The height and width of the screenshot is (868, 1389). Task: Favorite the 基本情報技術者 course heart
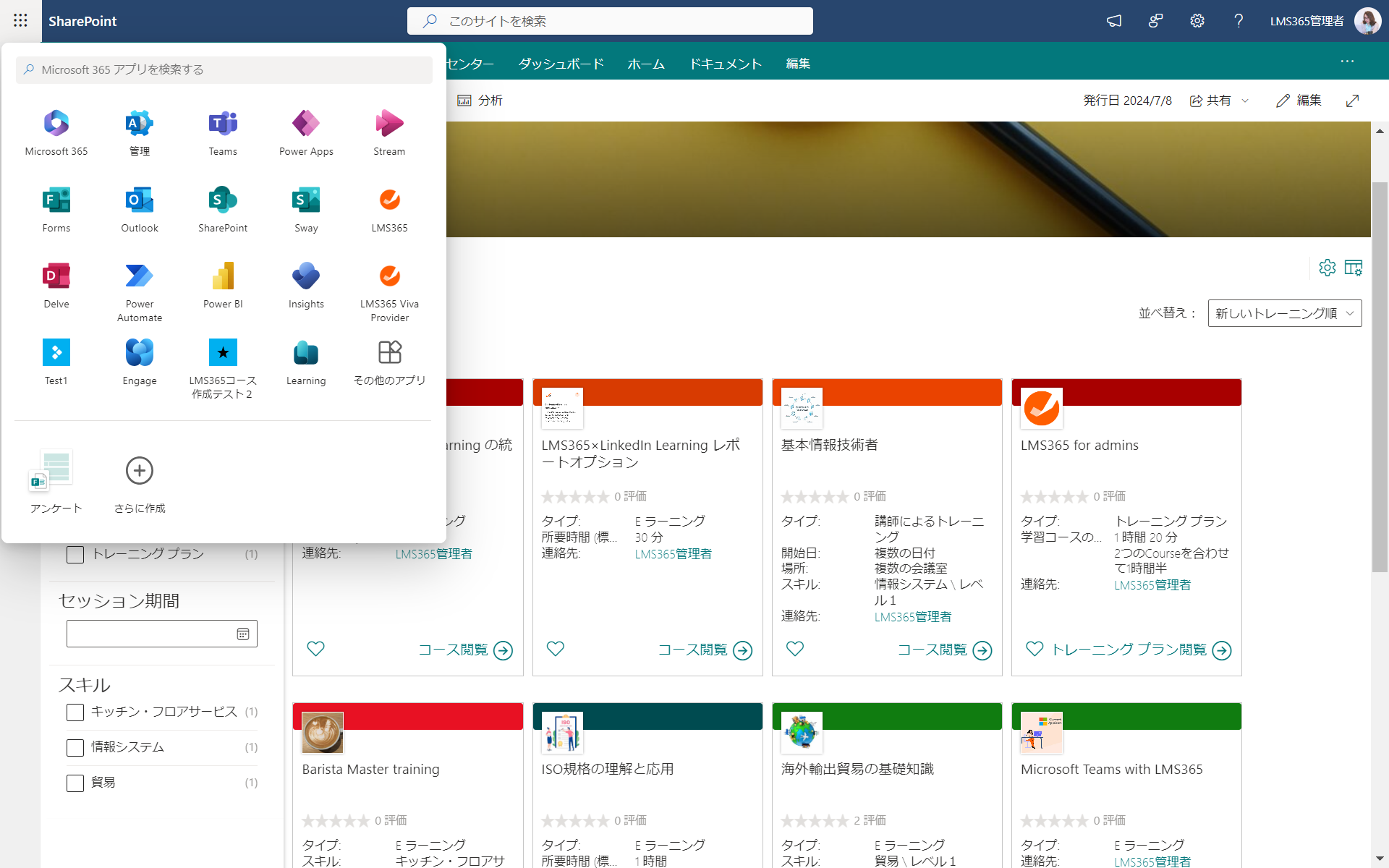coord(795,649)
